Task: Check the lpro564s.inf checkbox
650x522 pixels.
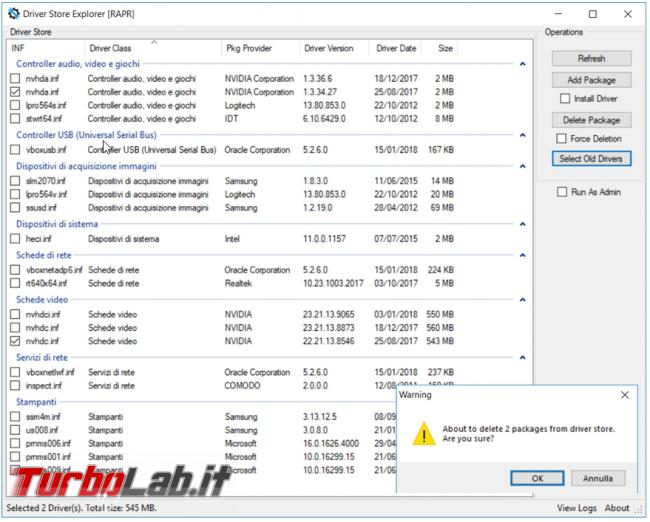Action: click(x=15, y=105)
